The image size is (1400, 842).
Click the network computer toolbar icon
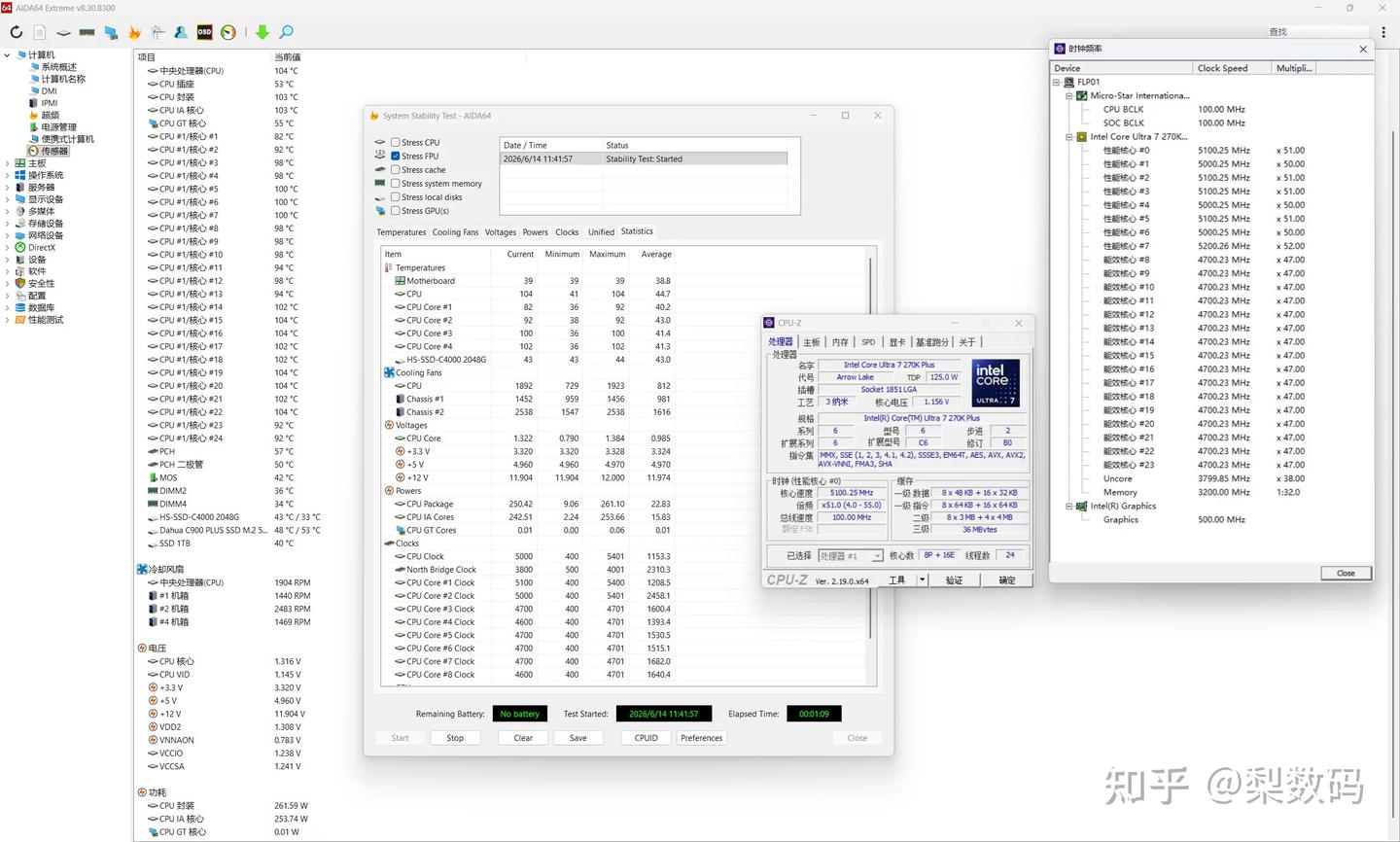click(110, 32)
